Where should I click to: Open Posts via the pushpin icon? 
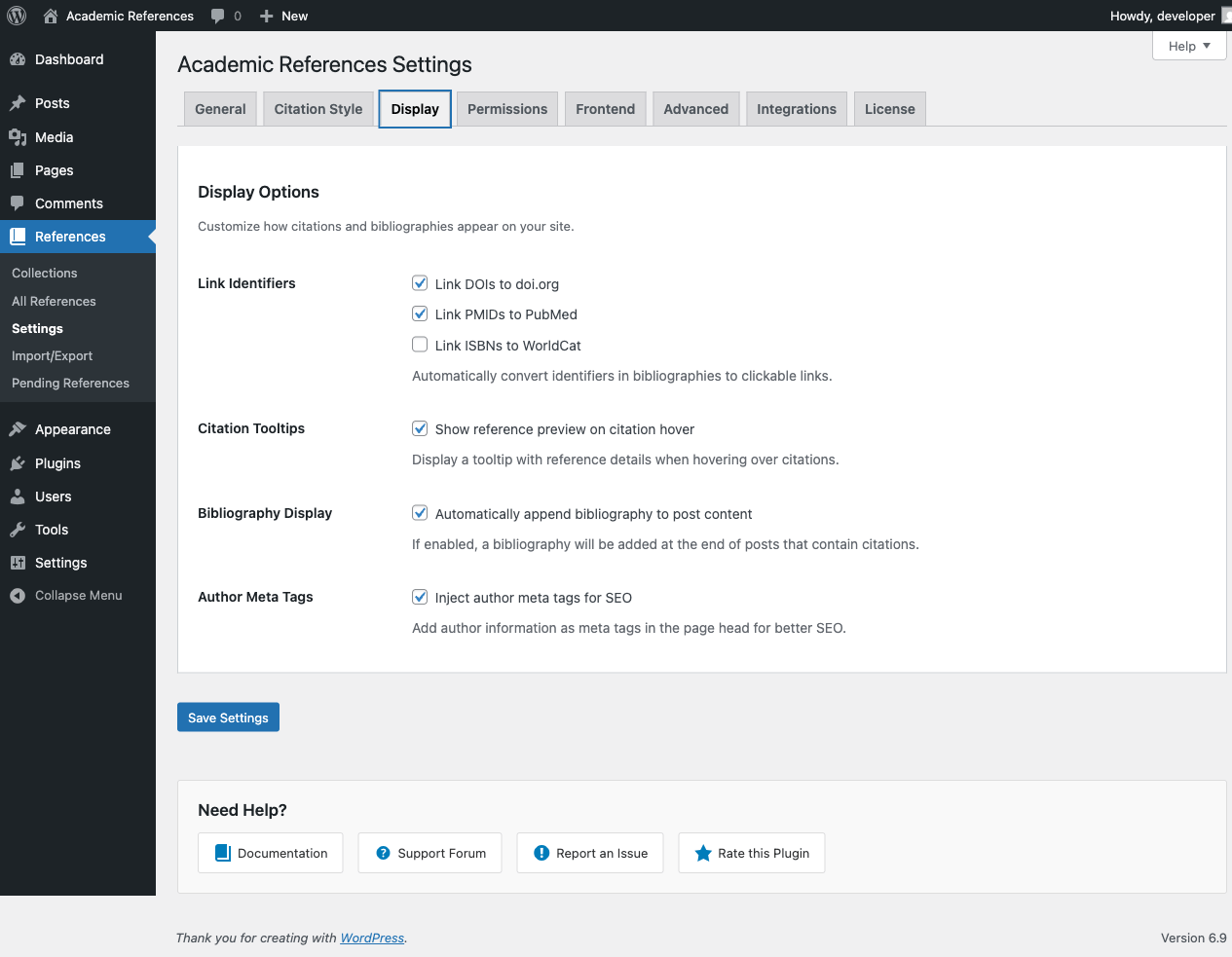click(18, 103)
